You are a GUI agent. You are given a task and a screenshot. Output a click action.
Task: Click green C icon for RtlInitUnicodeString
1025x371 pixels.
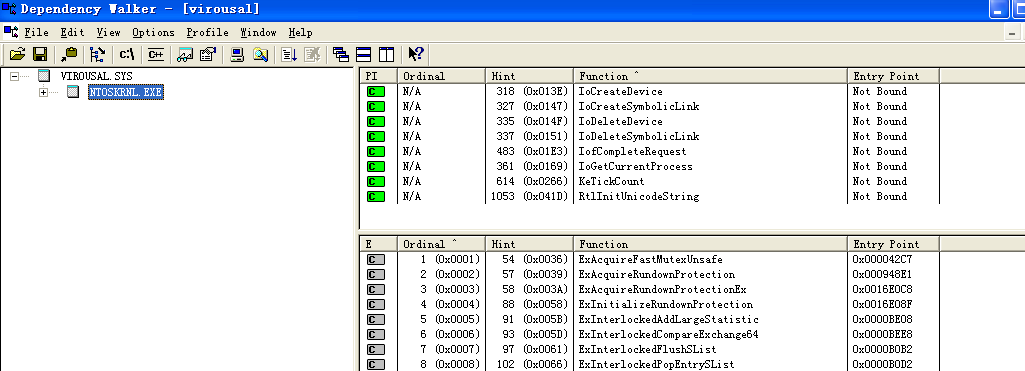(376, 197)
